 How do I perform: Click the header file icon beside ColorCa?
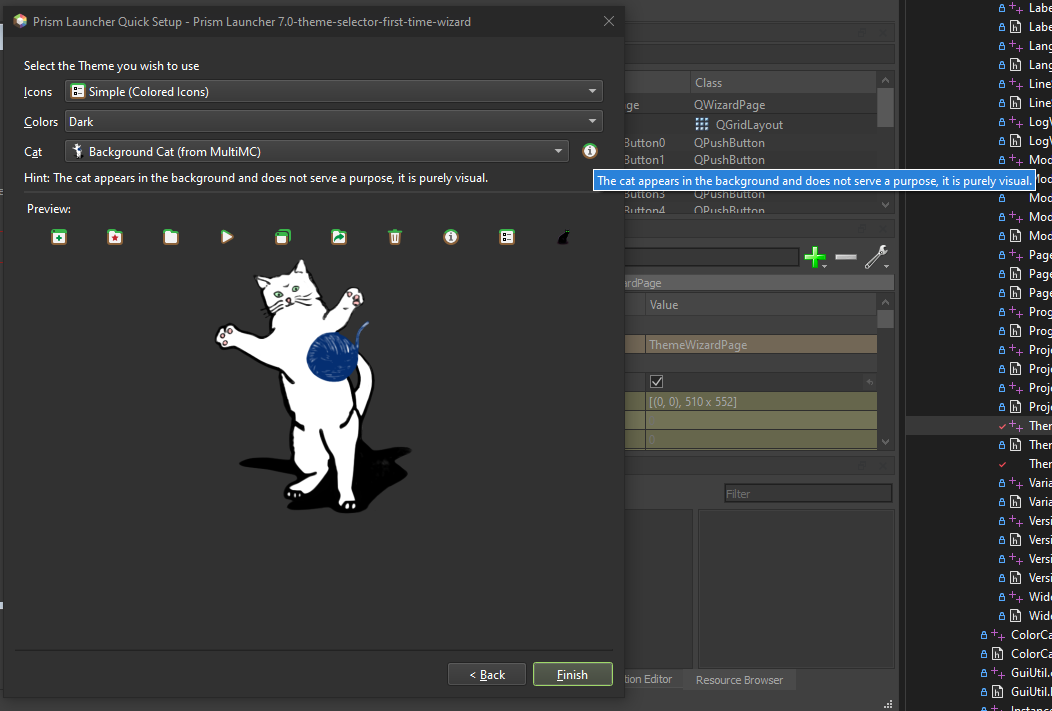998,654
